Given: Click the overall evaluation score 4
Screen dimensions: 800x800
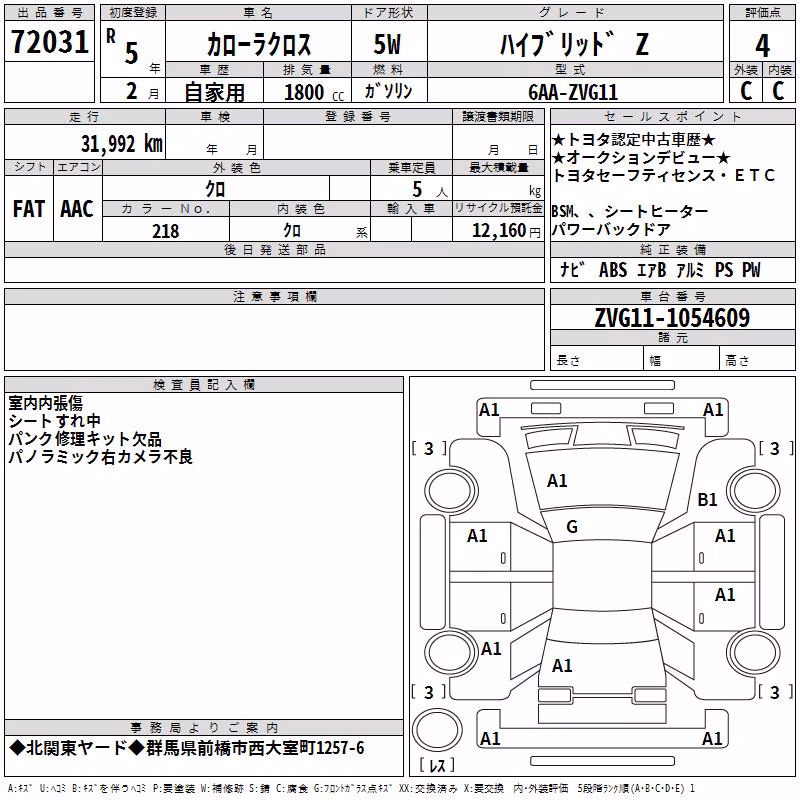Looking at the screenshot, I should tap(762, 46).
